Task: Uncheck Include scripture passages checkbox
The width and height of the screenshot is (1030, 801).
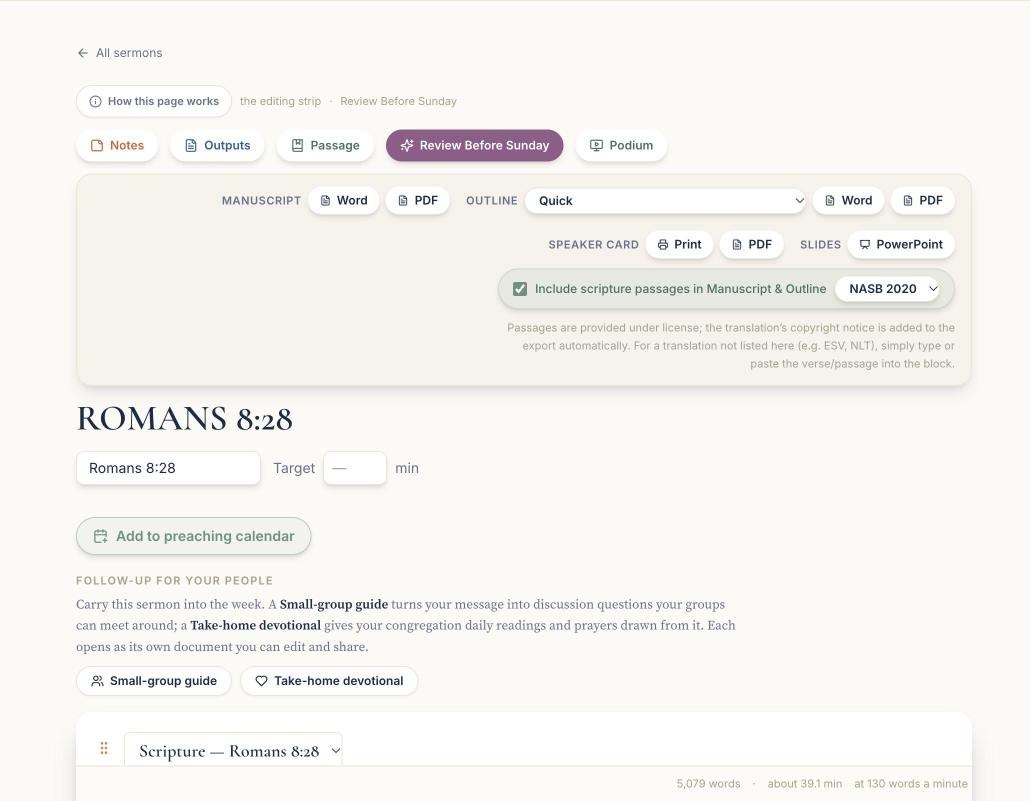Action: pos(520,289)
